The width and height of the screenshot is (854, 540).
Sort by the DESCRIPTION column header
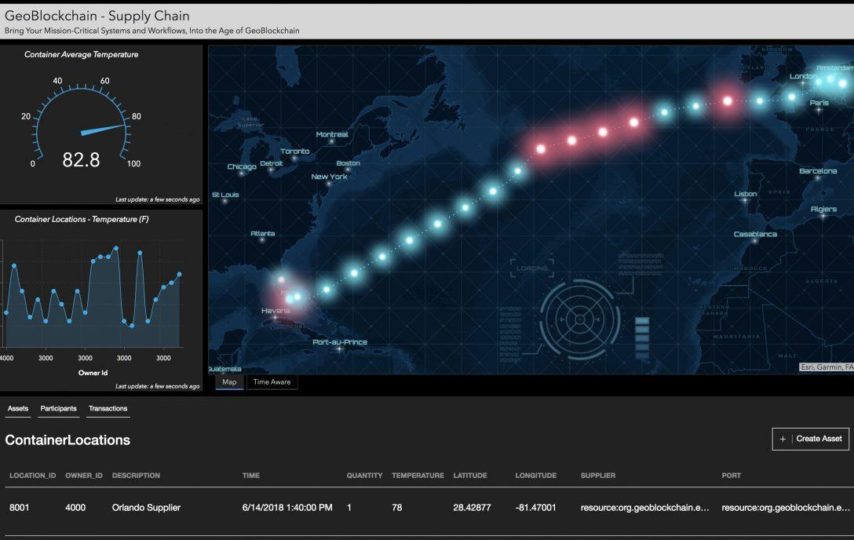click(136, 476)
